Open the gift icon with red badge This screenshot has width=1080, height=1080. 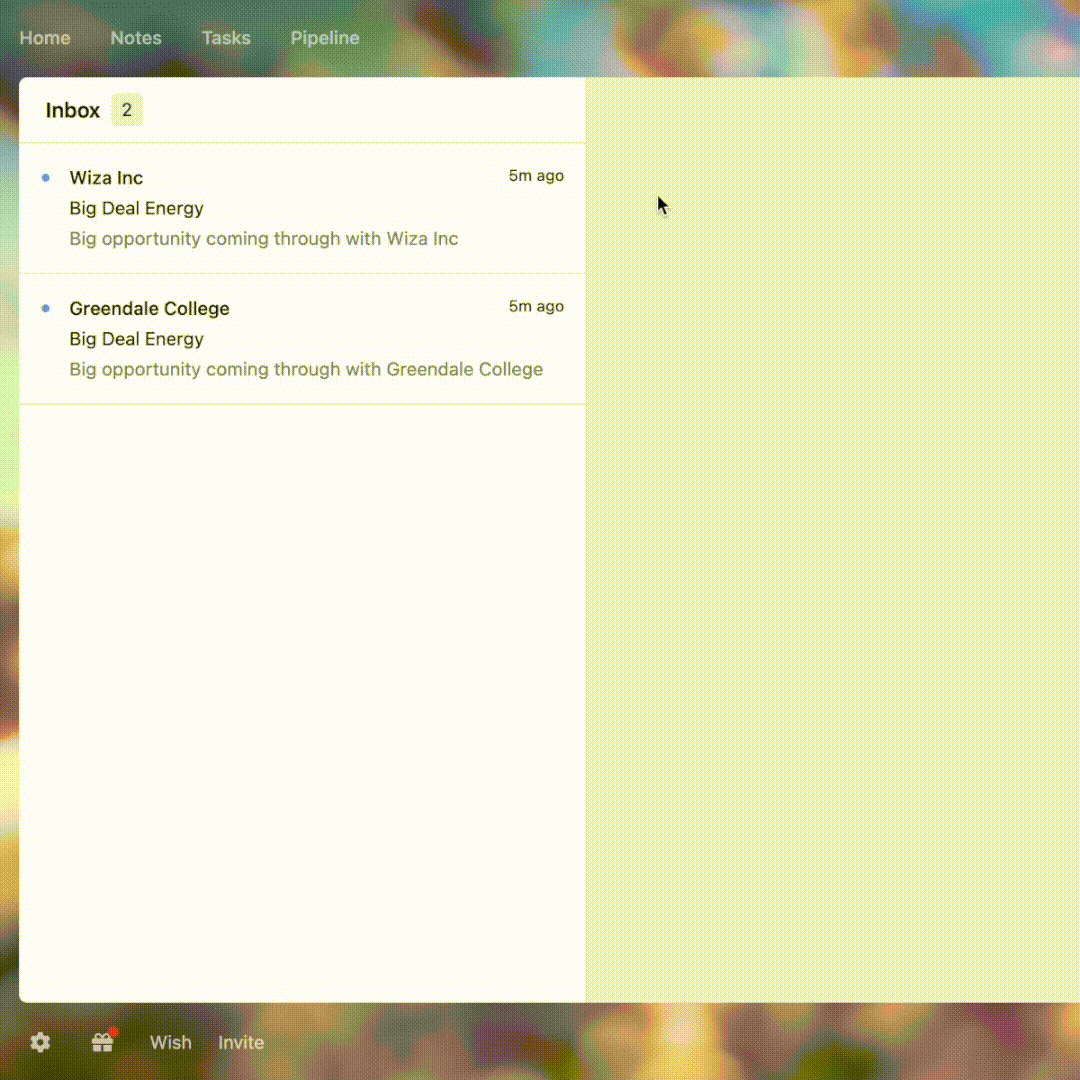(103, 1041)
